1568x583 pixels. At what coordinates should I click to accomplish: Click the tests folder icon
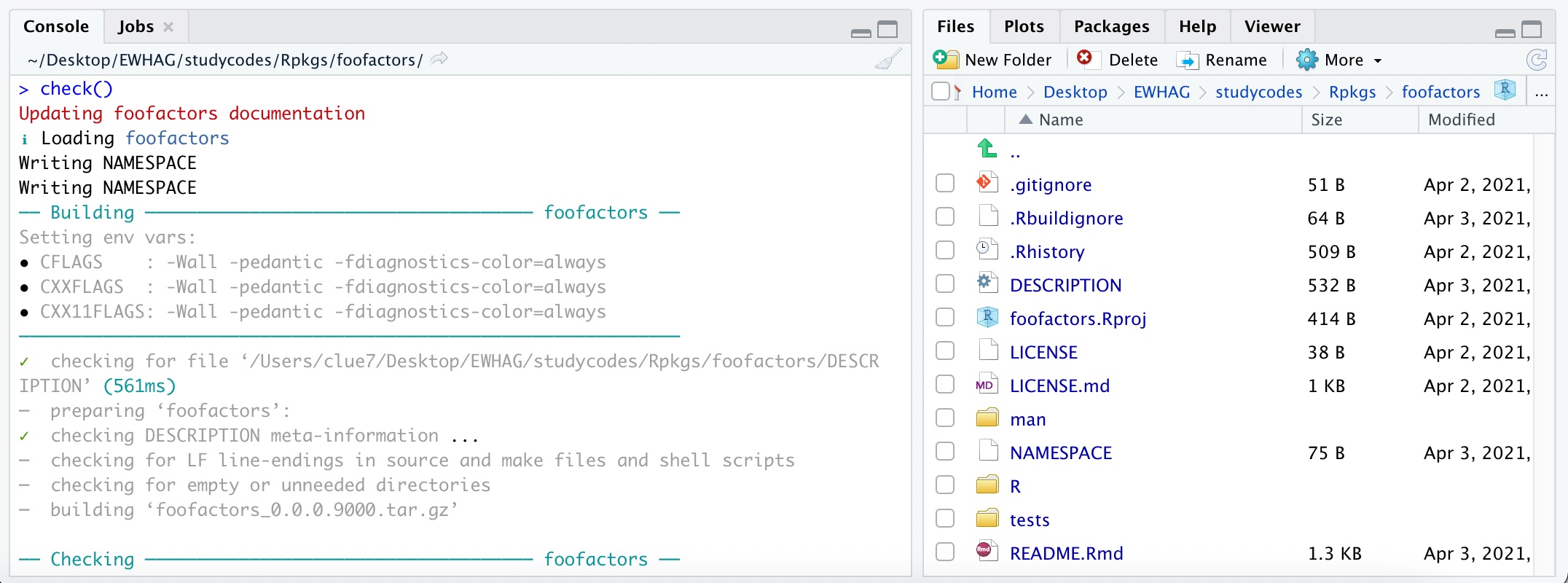[x=987, y=518]
